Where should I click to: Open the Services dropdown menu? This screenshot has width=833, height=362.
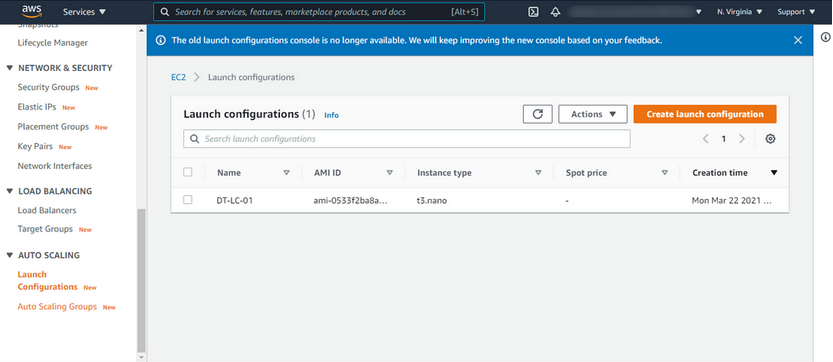coord(84,12)
